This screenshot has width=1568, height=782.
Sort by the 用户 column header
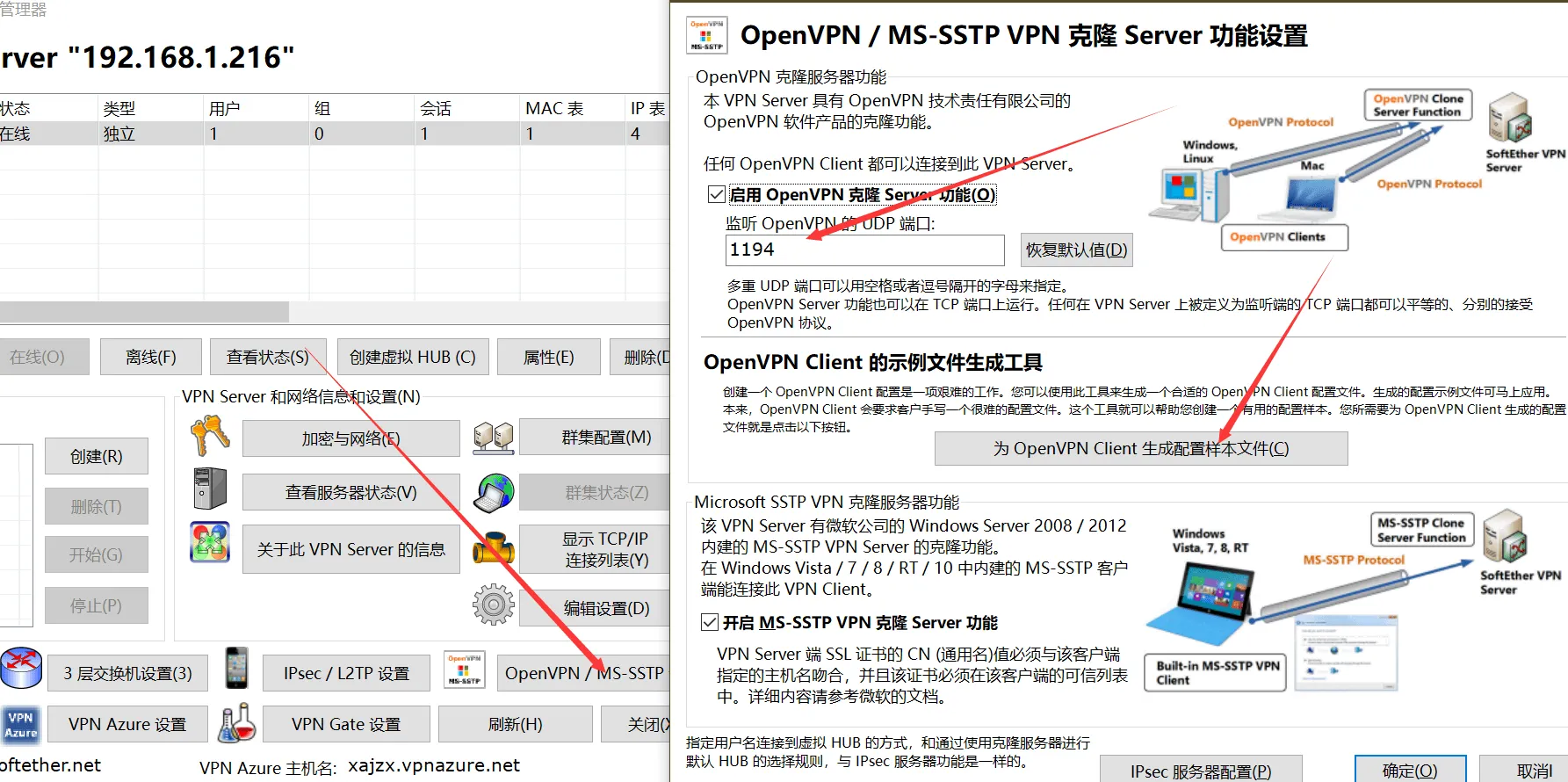(x=256, y=108)
